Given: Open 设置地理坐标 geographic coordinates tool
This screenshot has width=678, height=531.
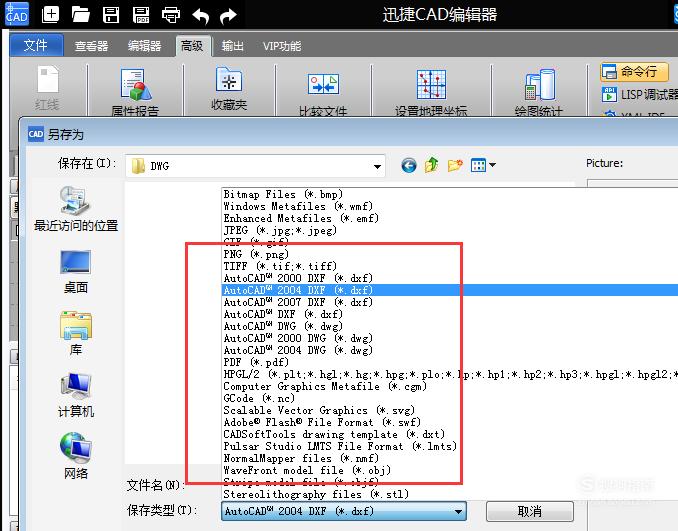Looking at the screenshot, I should [x=431, y=93].
